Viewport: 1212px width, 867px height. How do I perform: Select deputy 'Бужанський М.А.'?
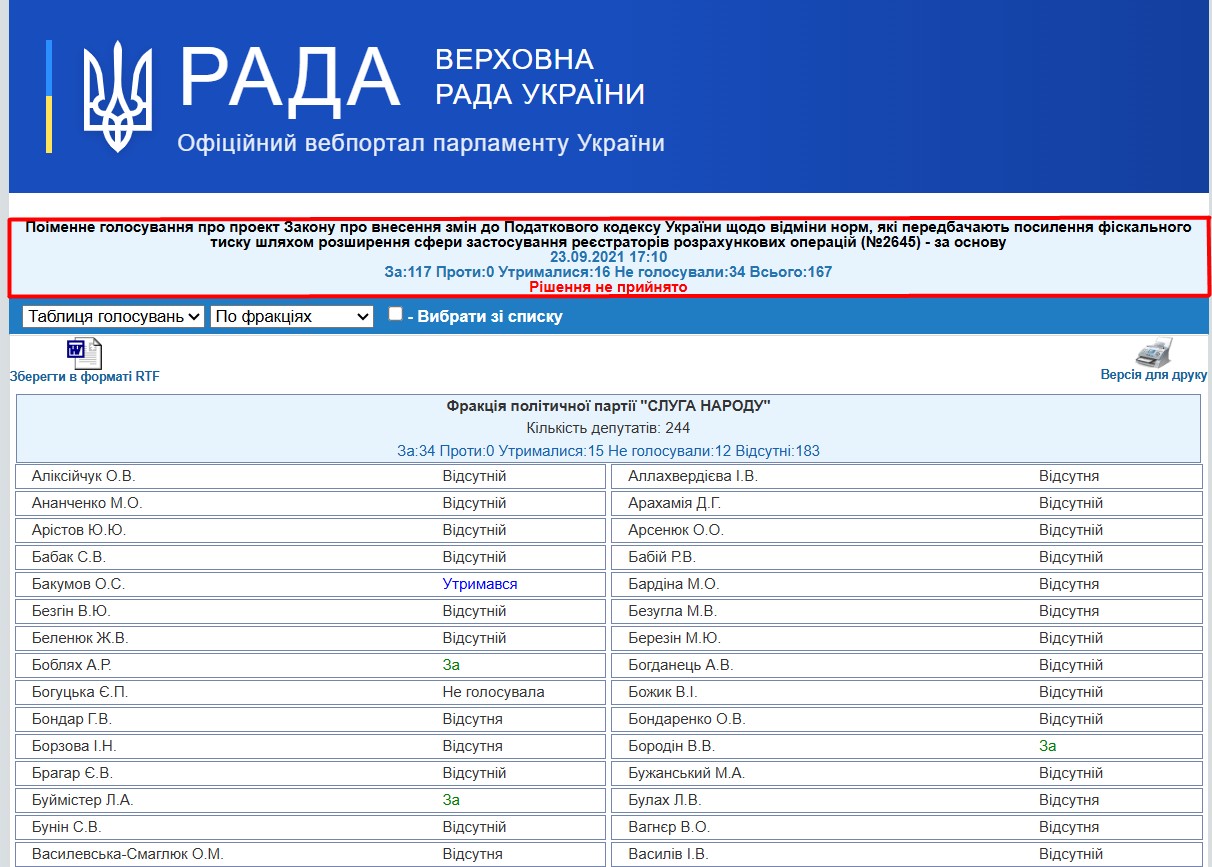[687, 773]
